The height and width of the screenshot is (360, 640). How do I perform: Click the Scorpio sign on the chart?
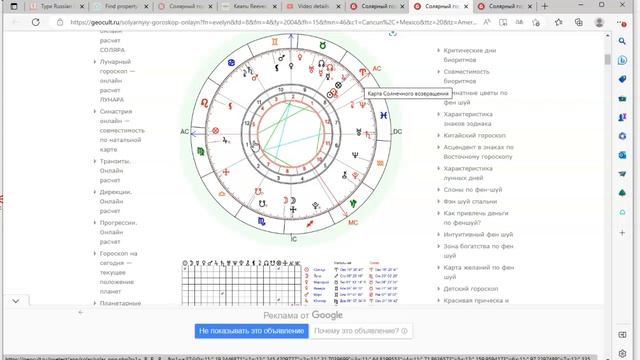tap(262, 222)
